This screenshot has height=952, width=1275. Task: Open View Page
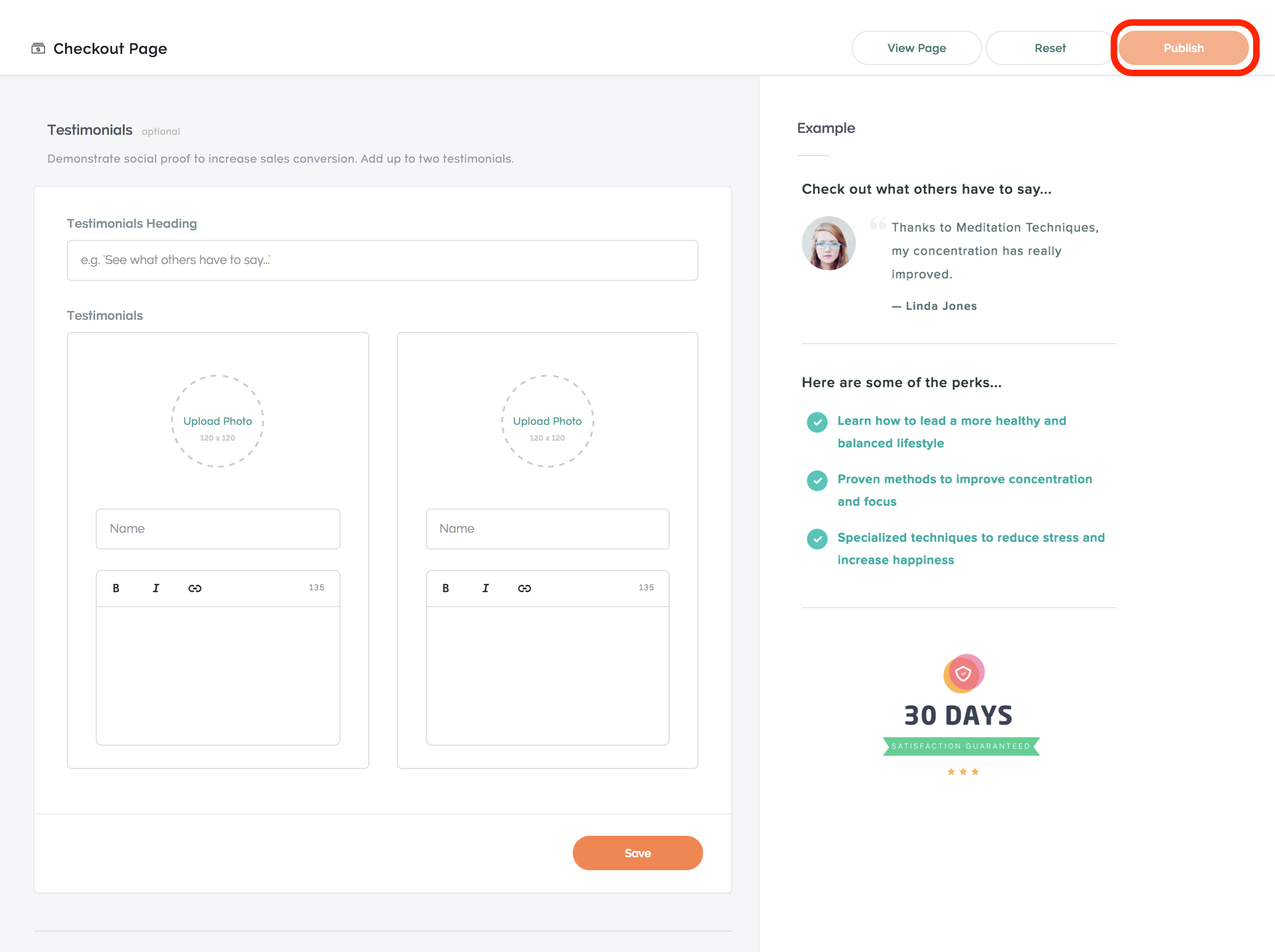(916, 48)
